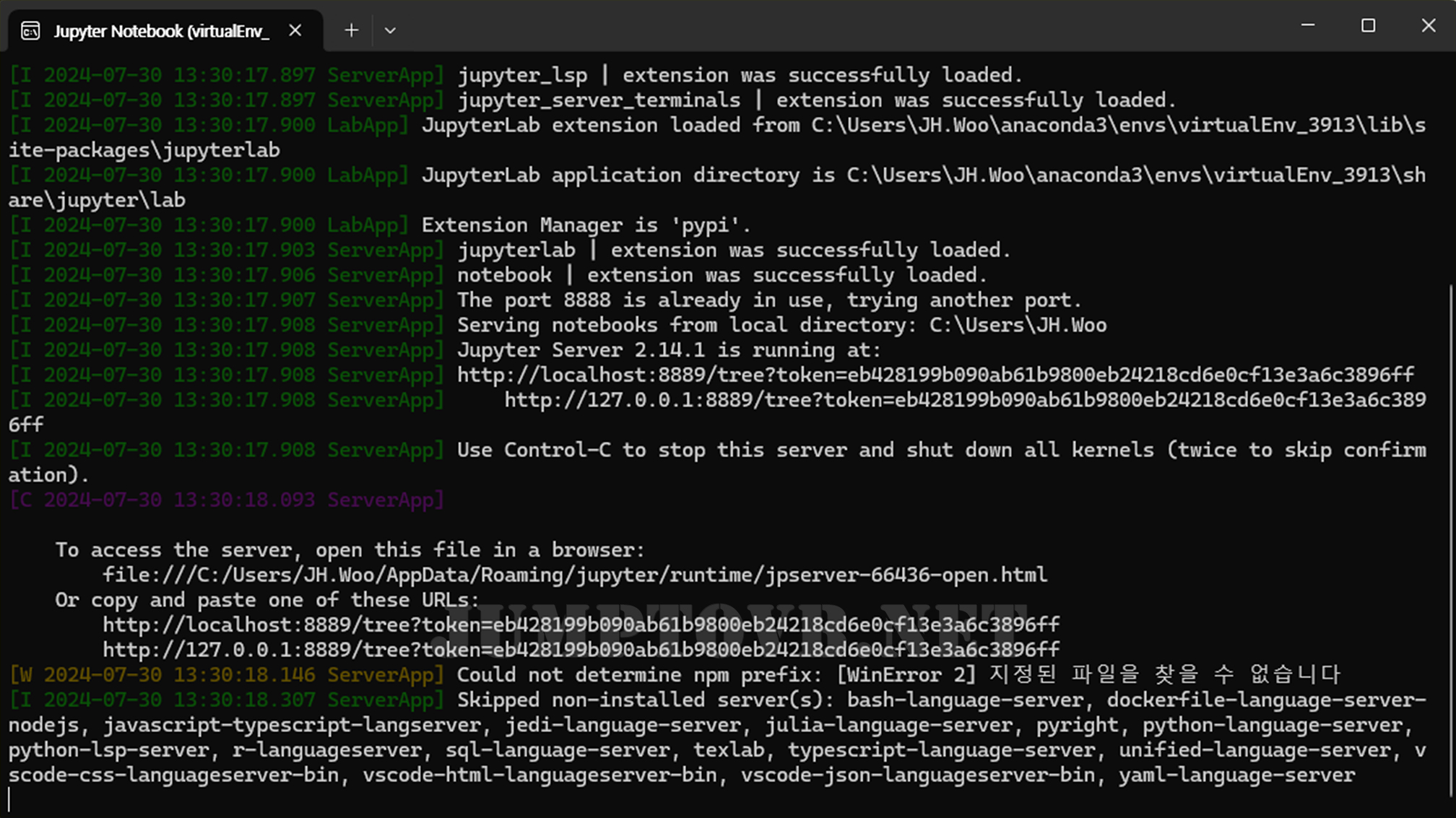This screenshot has height=818, width=1456.
Task: Minimize the terminal window
Action: (1307, 25)
